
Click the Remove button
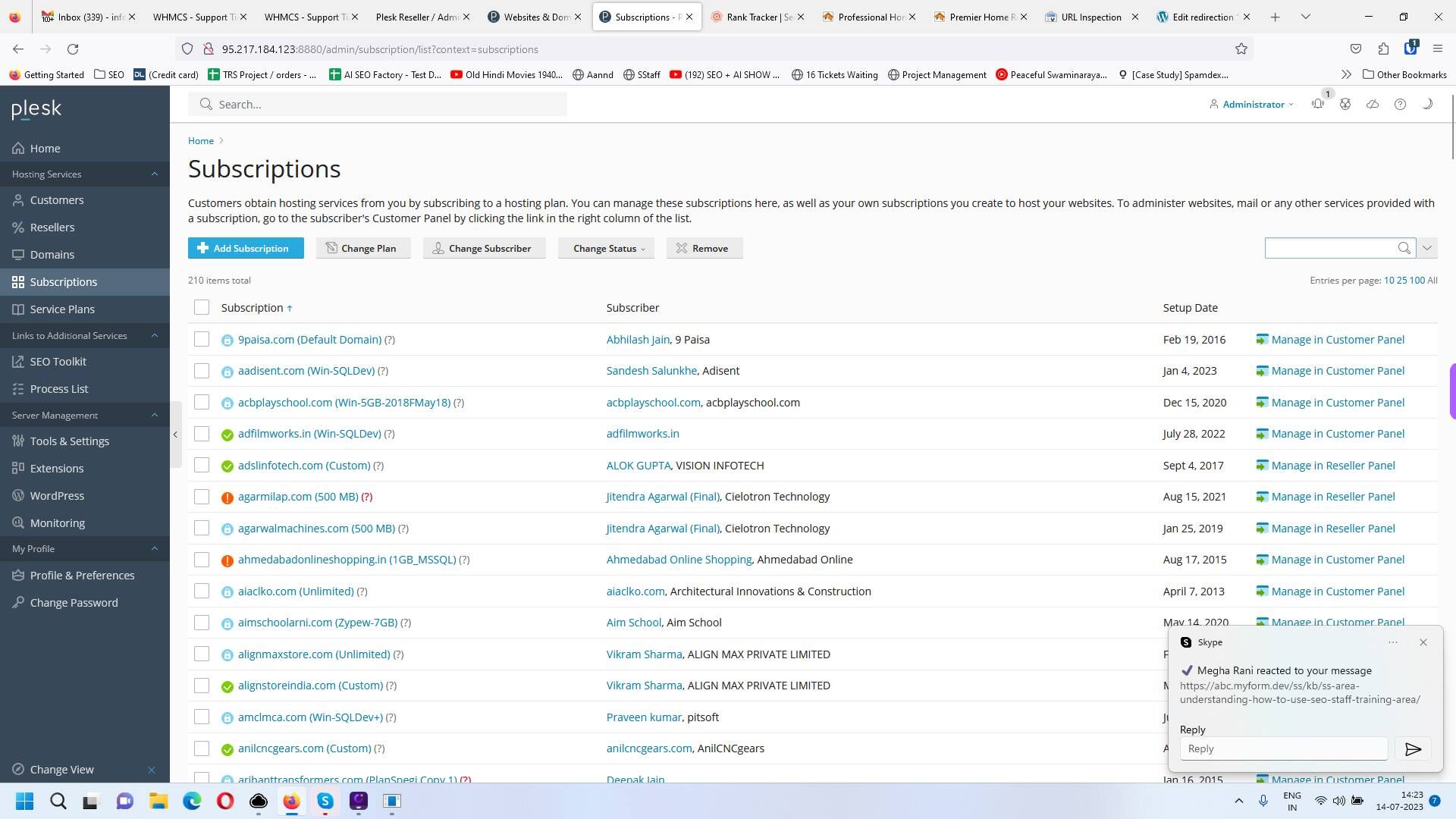pos(704,248)
